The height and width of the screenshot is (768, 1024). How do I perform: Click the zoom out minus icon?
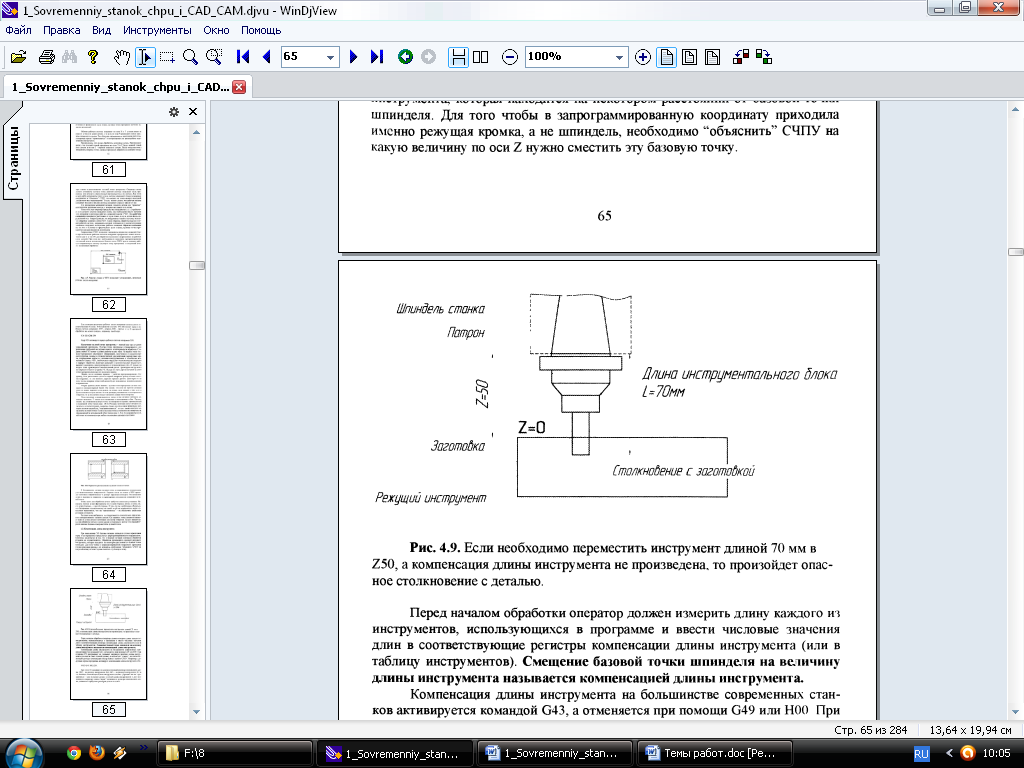point(510,57)
